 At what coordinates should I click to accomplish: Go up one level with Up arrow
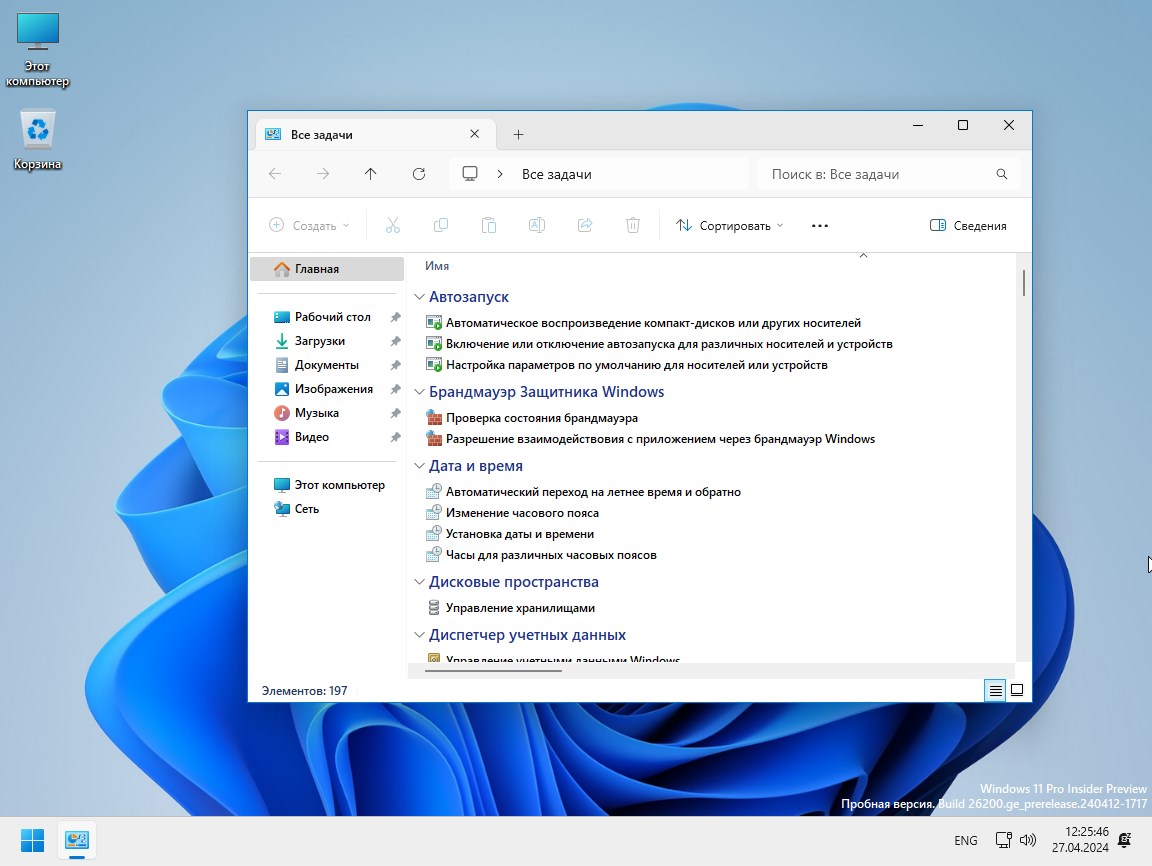click(370, 174)
